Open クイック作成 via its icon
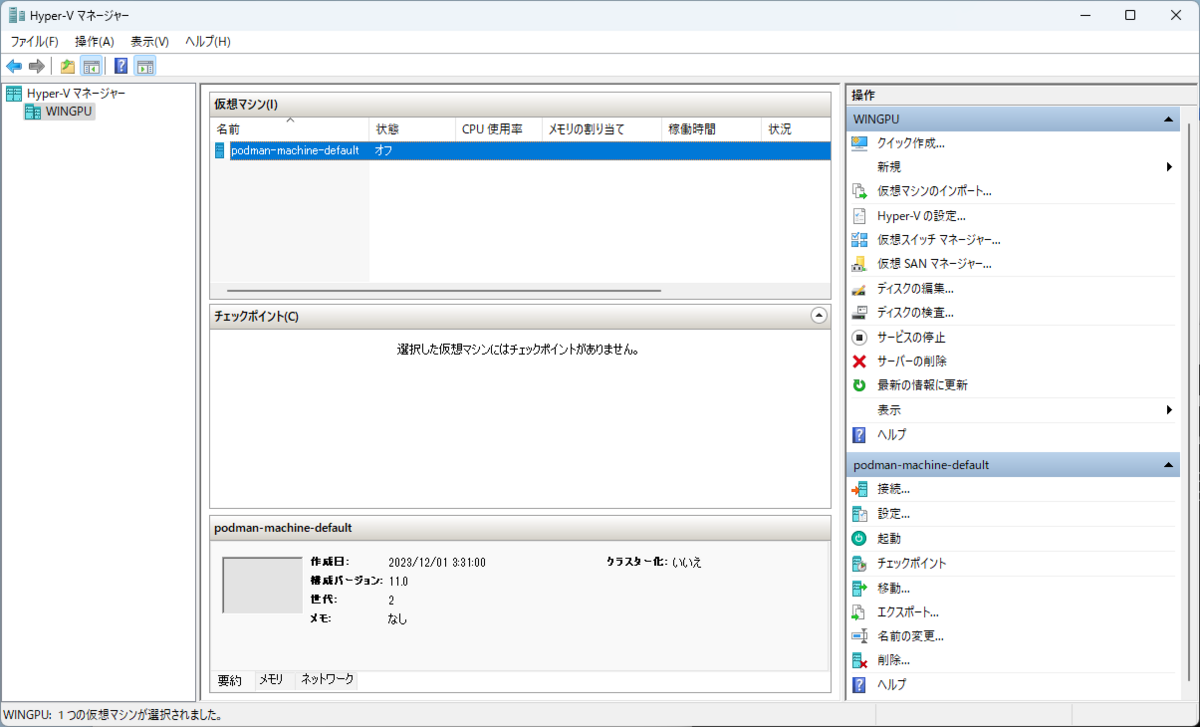 858,143
